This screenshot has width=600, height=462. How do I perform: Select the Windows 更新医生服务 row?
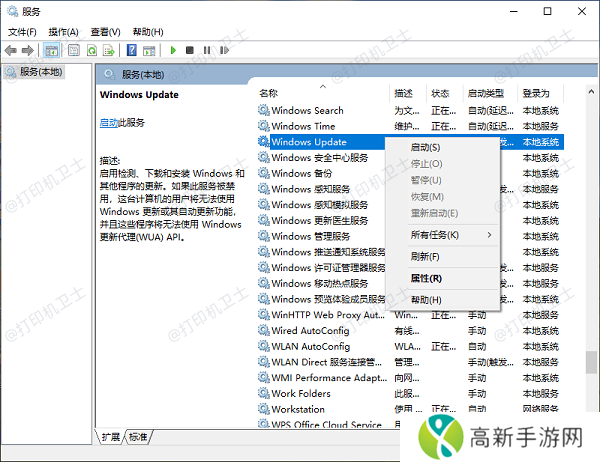pyautogui.click(x=320, y=220)
